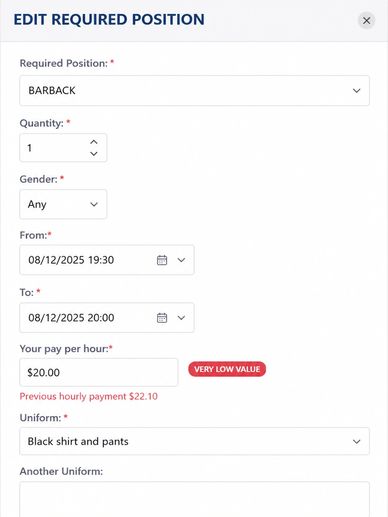Click the Another Uniform text area
The image size is (388, 517).
(194, 499)
